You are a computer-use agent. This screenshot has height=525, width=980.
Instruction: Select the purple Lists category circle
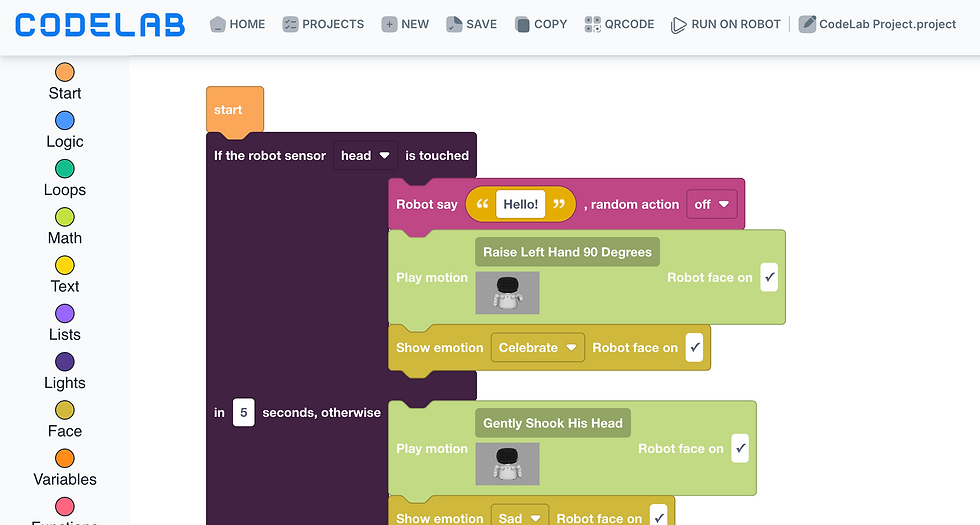pos(64,313)
